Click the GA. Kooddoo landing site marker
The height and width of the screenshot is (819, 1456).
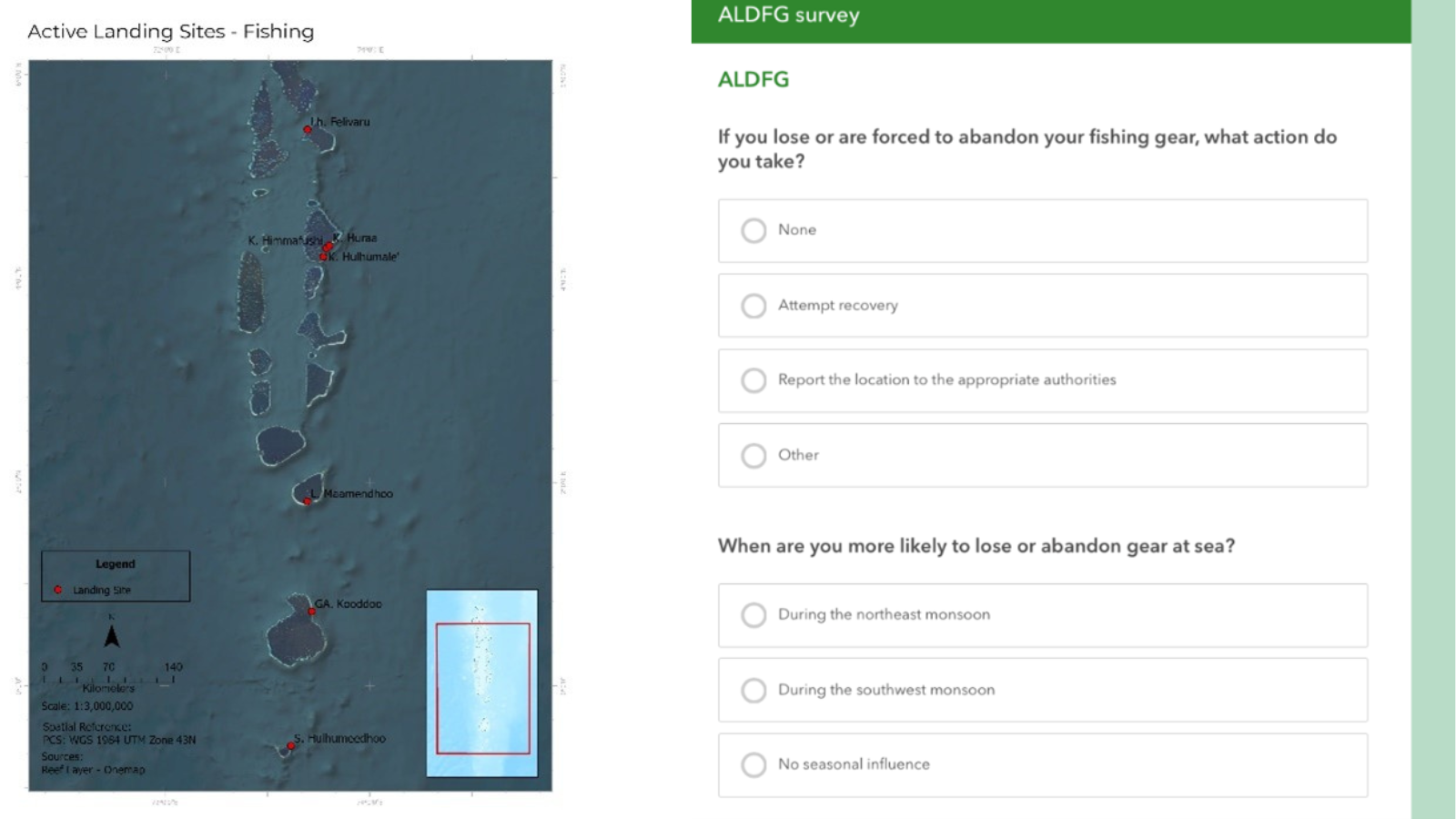(312, 612)
